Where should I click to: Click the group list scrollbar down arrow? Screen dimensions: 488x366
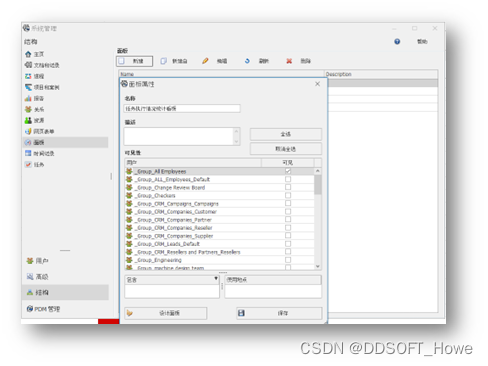point(318,266)
